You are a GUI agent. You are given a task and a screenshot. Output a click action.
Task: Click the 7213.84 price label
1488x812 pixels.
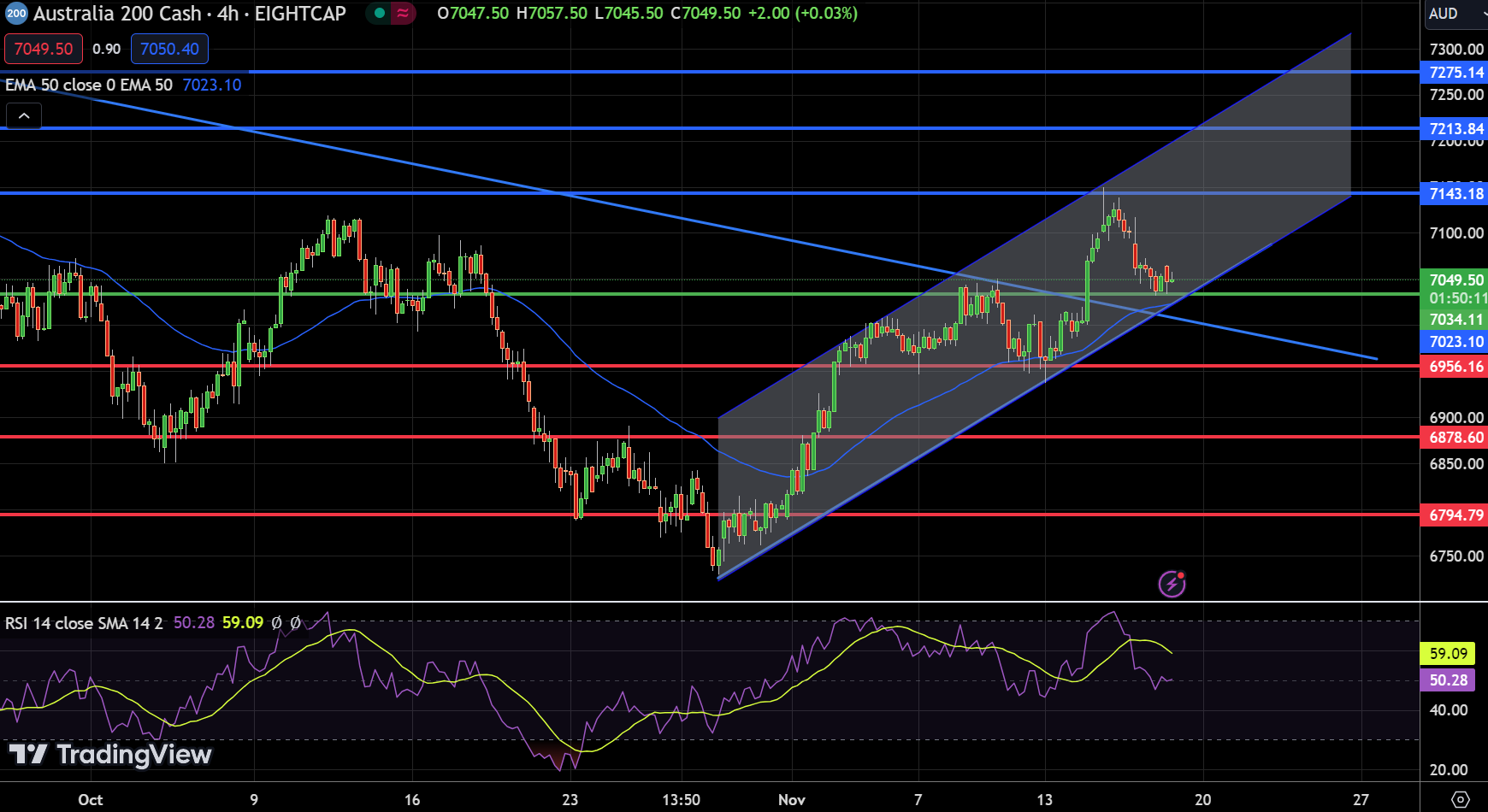click(1456, 129)
